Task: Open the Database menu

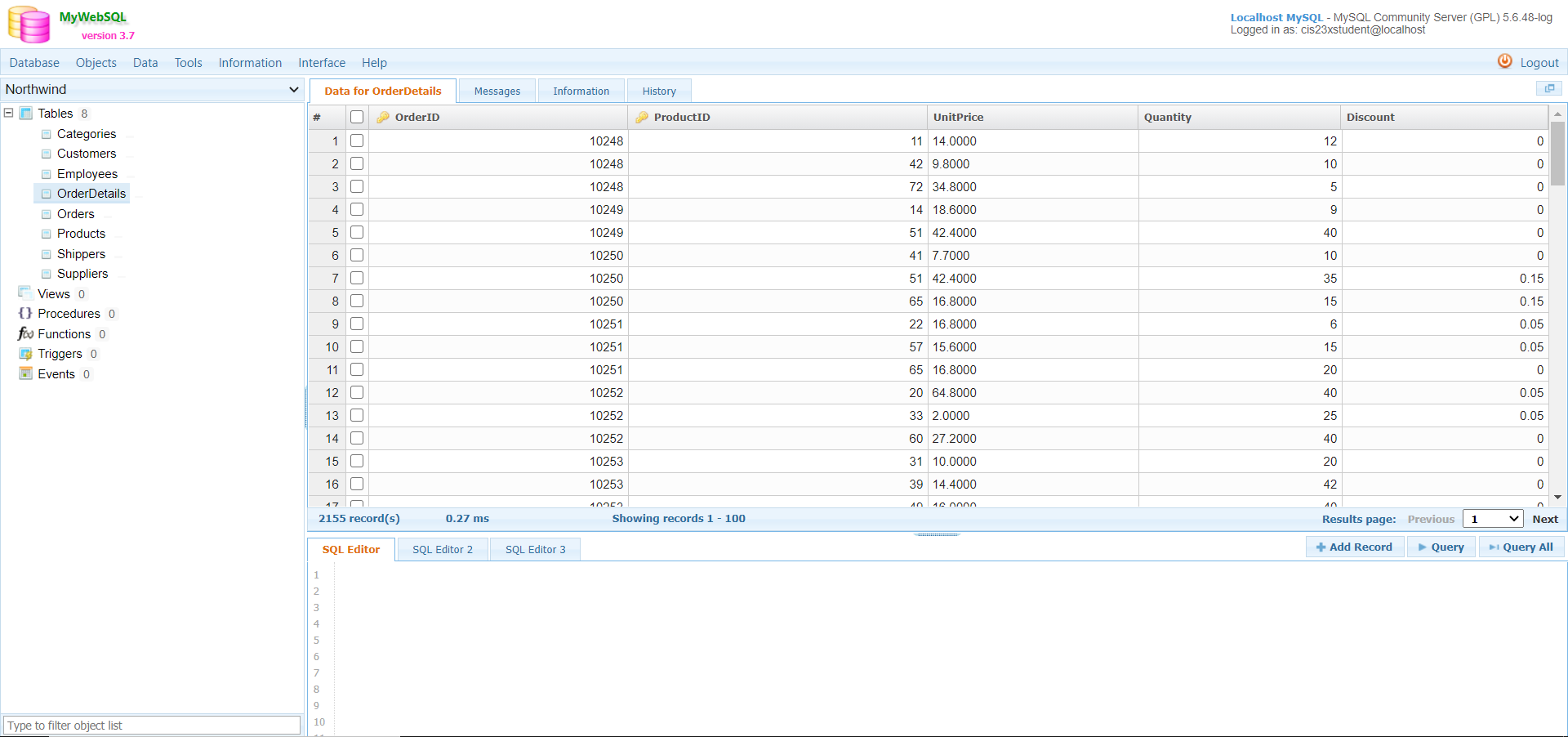Action: click(34, 63)
